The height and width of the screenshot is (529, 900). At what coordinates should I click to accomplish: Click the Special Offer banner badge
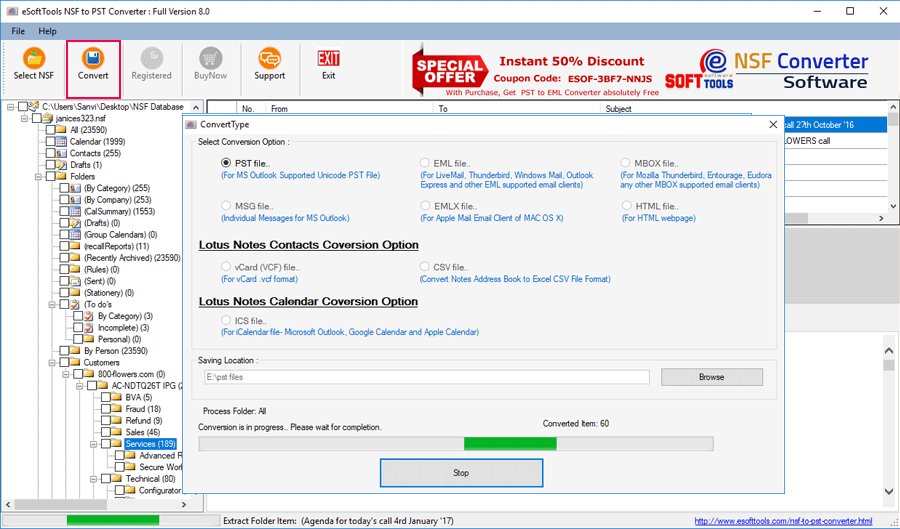click(x=449, y=70)
